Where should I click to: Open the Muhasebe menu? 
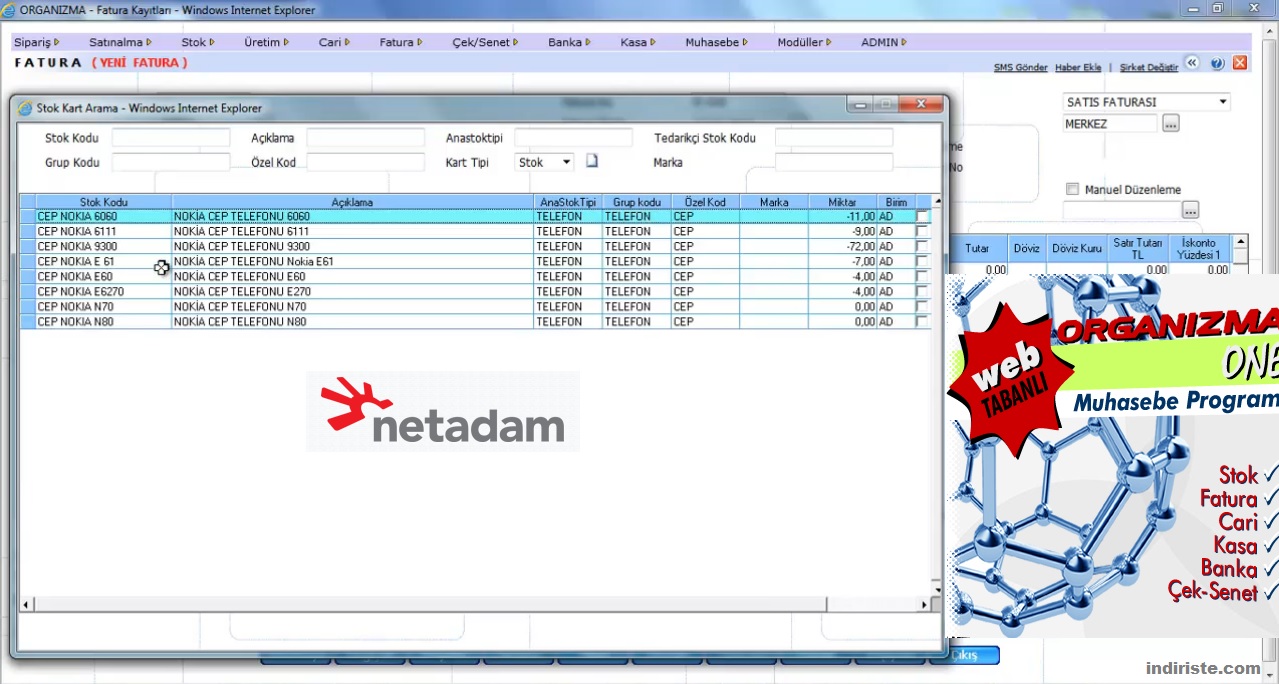click(717, 42)
